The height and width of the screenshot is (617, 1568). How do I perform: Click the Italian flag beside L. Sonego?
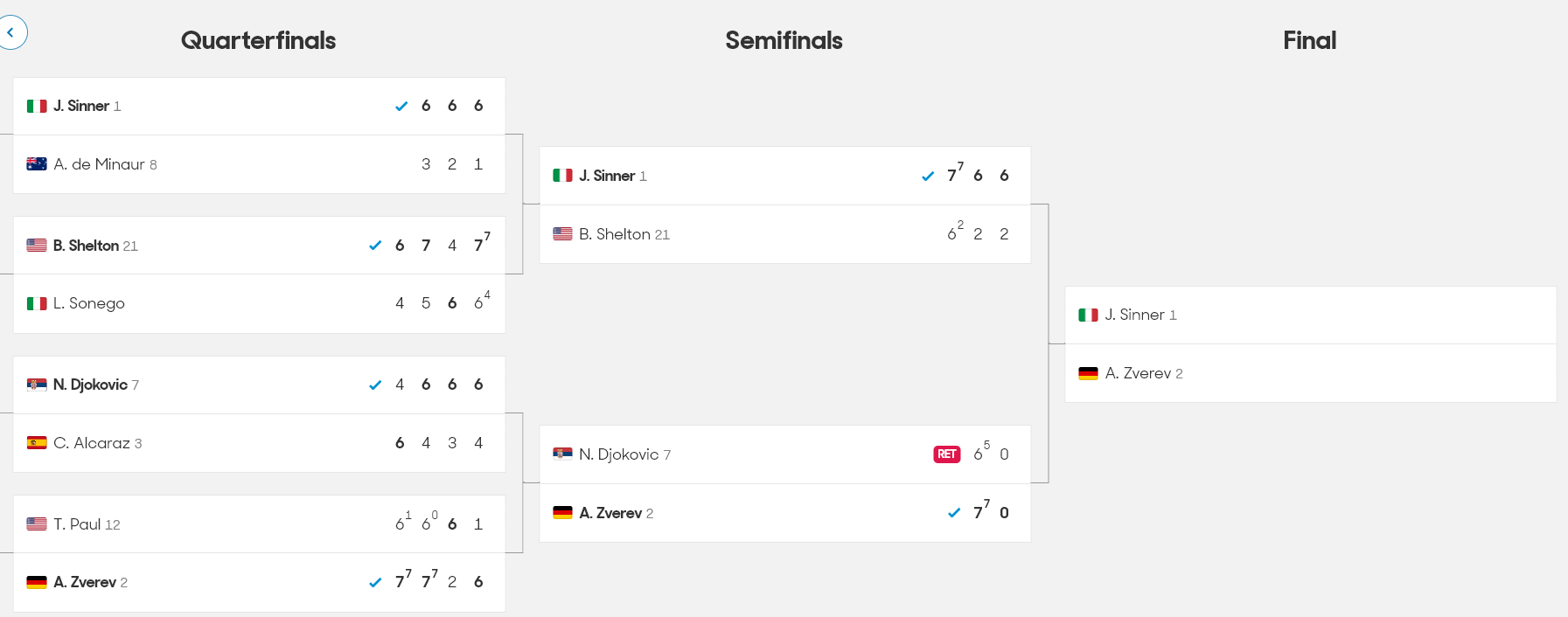(37, 303)
